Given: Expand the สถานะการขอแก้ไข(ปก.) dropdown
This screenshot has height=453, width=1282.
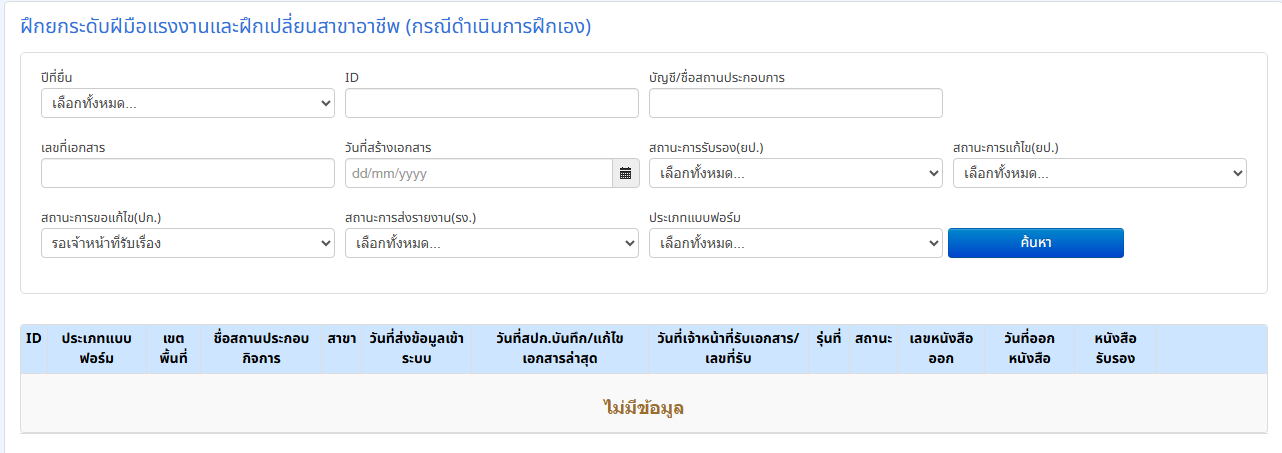Looking at the screenshot, I should [x=187, y=243].
